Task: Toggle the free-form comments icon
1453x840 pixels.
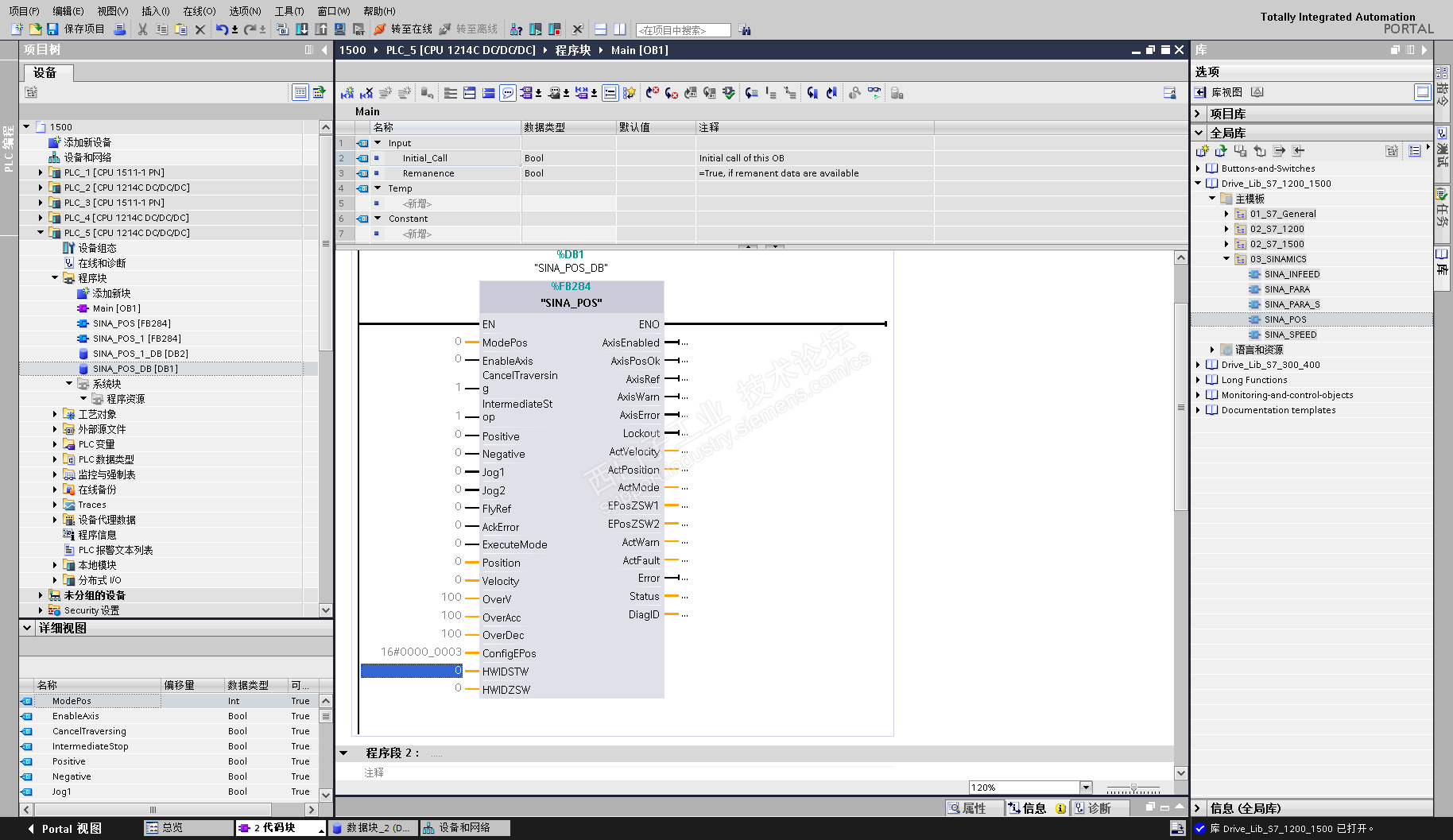Action: (x=508, y=93)
